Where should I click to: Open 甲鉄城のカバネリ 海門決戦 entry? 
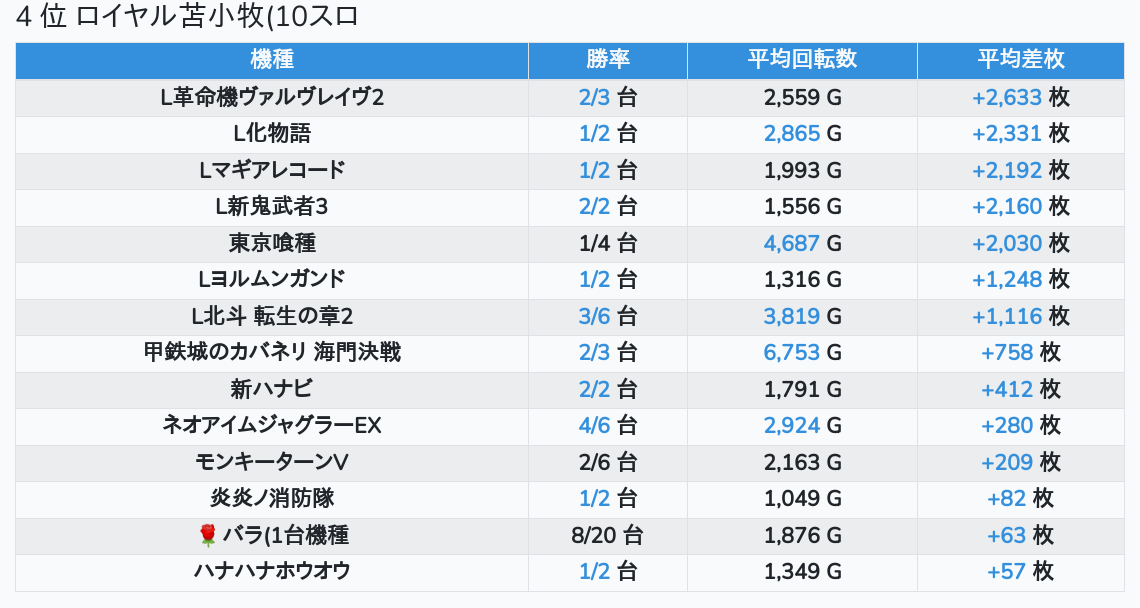272,353
